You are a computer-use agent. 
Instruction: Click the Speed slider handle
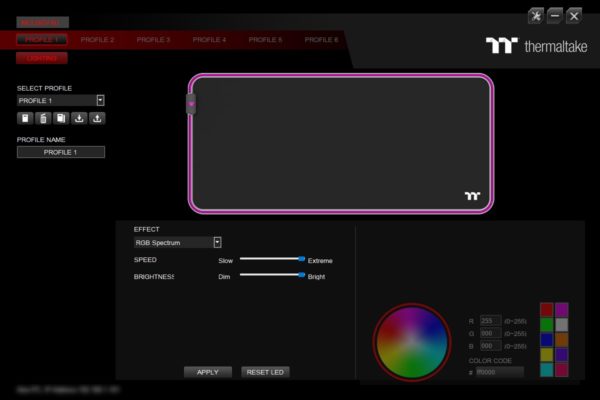(302, 259)
